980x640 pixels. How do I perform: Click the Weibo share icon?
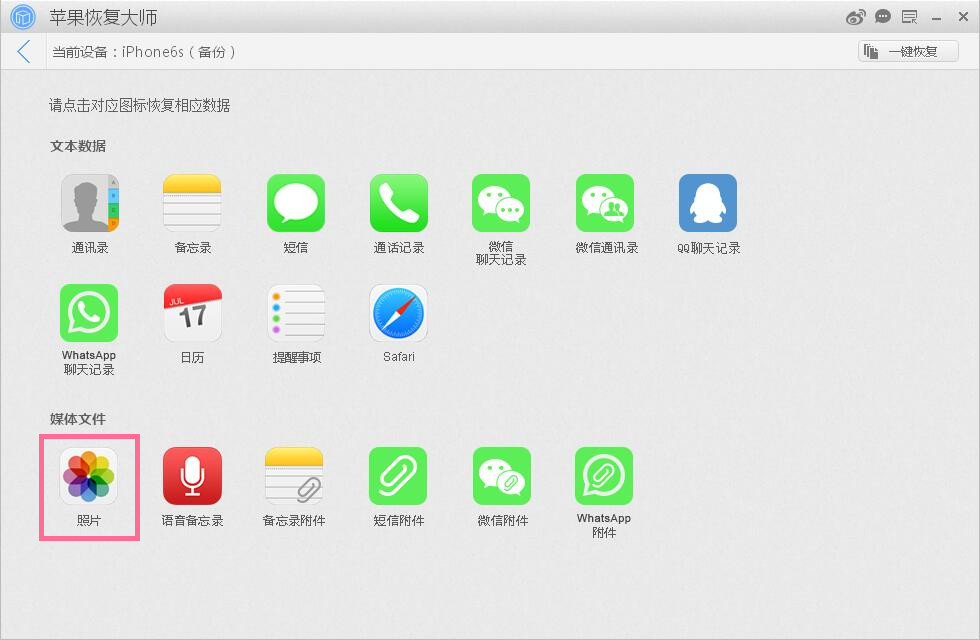[x=855, y=16]
